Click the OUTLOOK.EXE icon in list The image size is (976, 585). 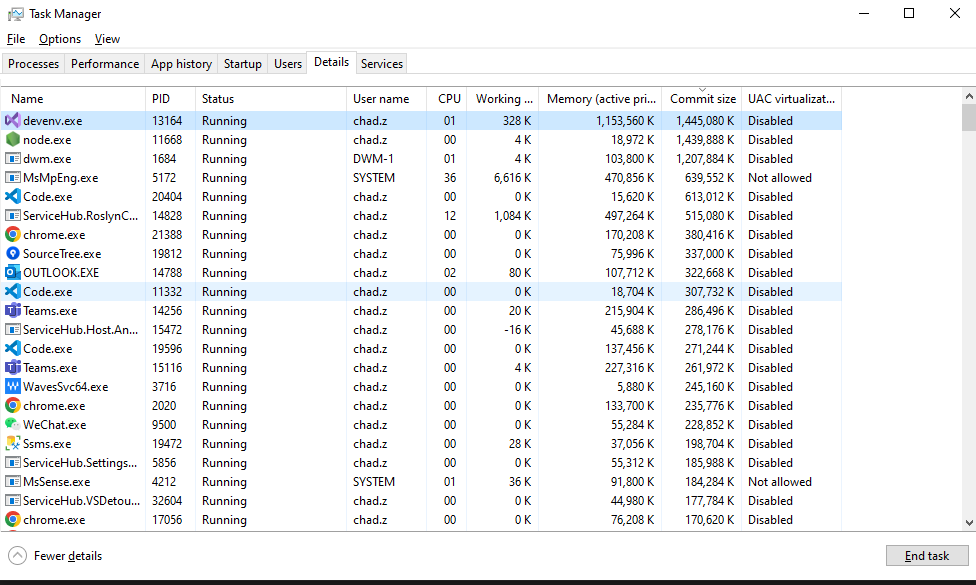(x=13, y=273)
